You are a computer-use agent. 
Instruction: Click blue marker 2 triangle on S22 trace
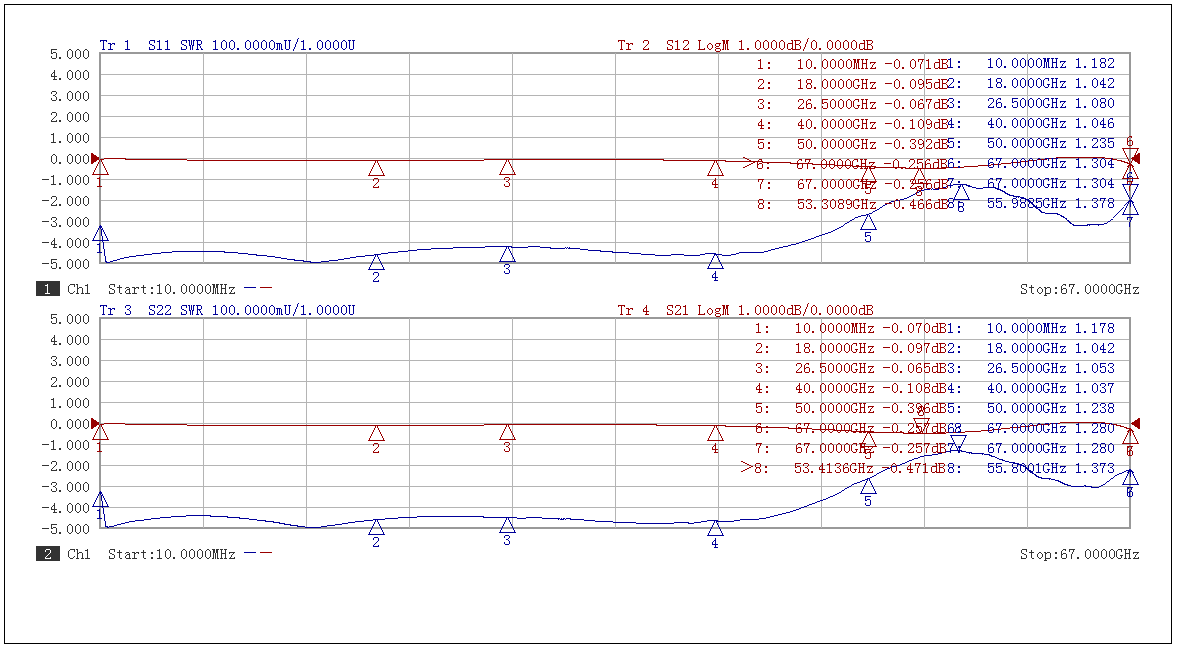pyautogui.click(x=376, y=527)
